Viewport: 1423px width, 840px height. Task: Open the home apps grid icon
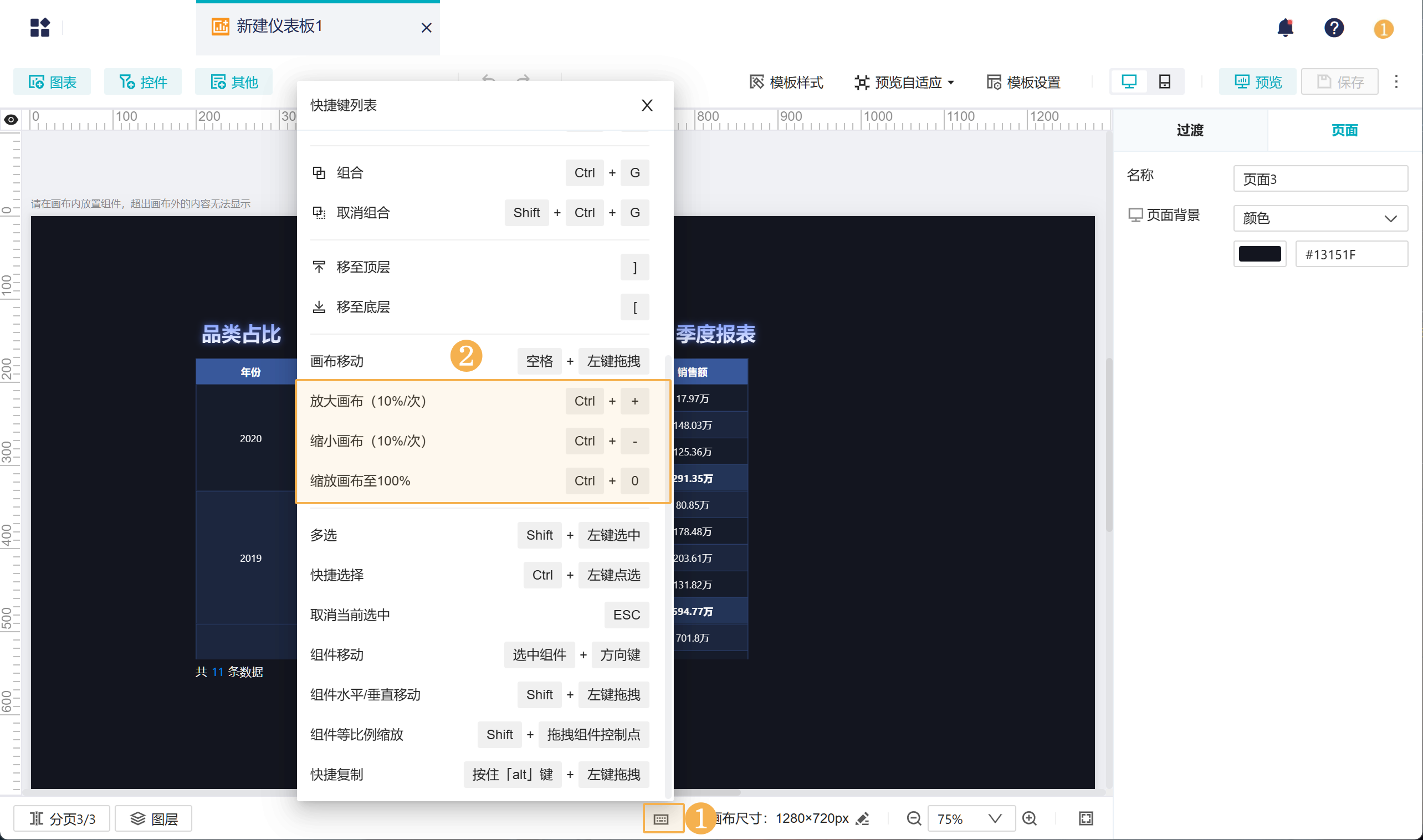(x=40, y=27)
